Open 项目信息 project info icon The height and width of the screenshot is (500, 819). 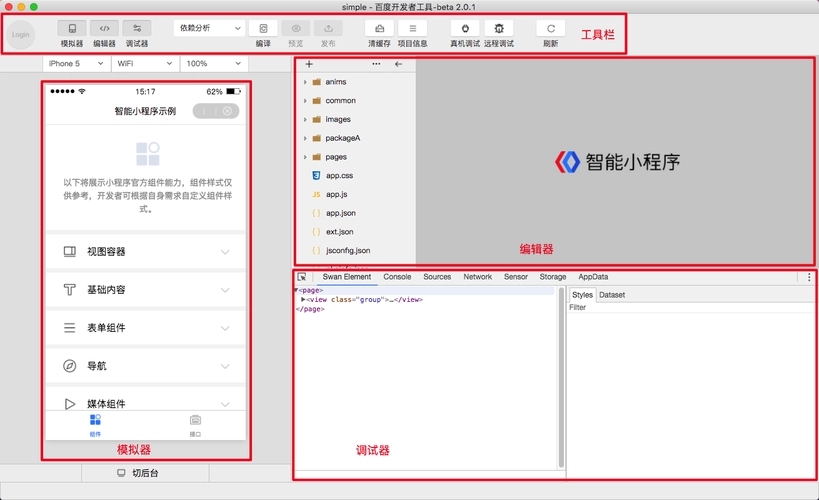coord(412,29)
